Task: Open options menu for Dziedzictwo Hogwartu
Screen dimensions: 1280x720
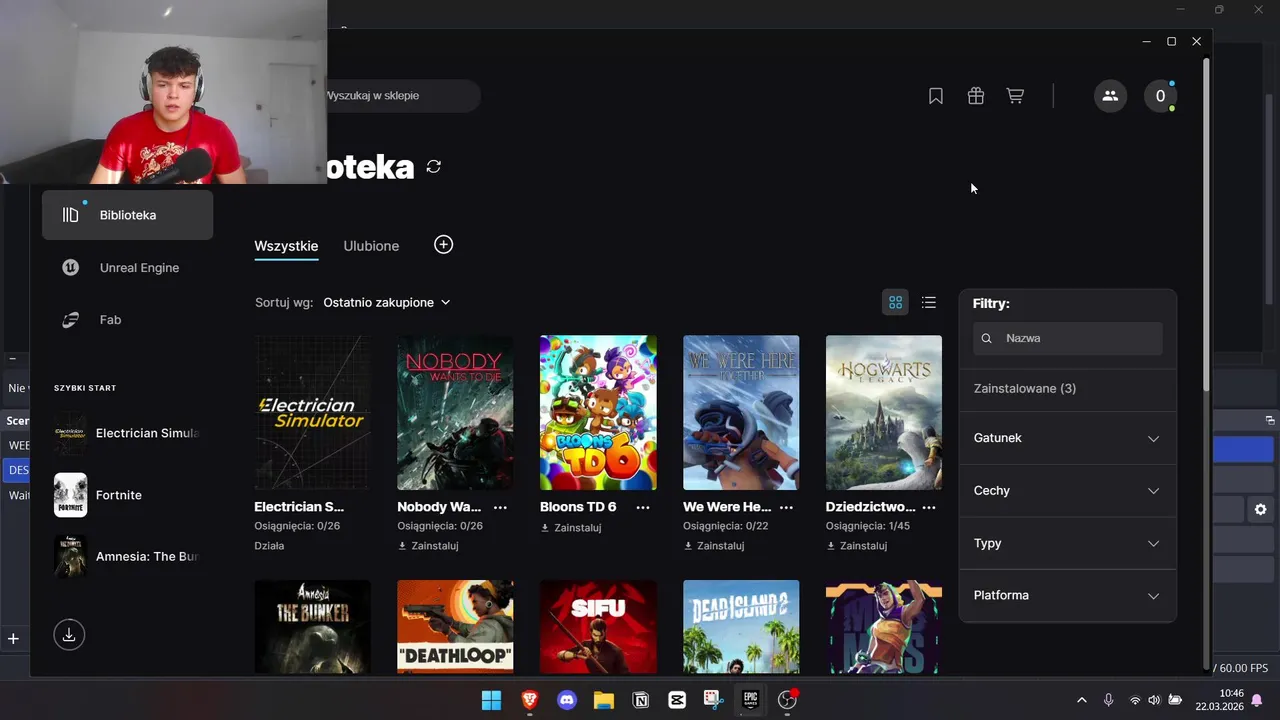Action: pyautogui.click(x=929, y=507)
